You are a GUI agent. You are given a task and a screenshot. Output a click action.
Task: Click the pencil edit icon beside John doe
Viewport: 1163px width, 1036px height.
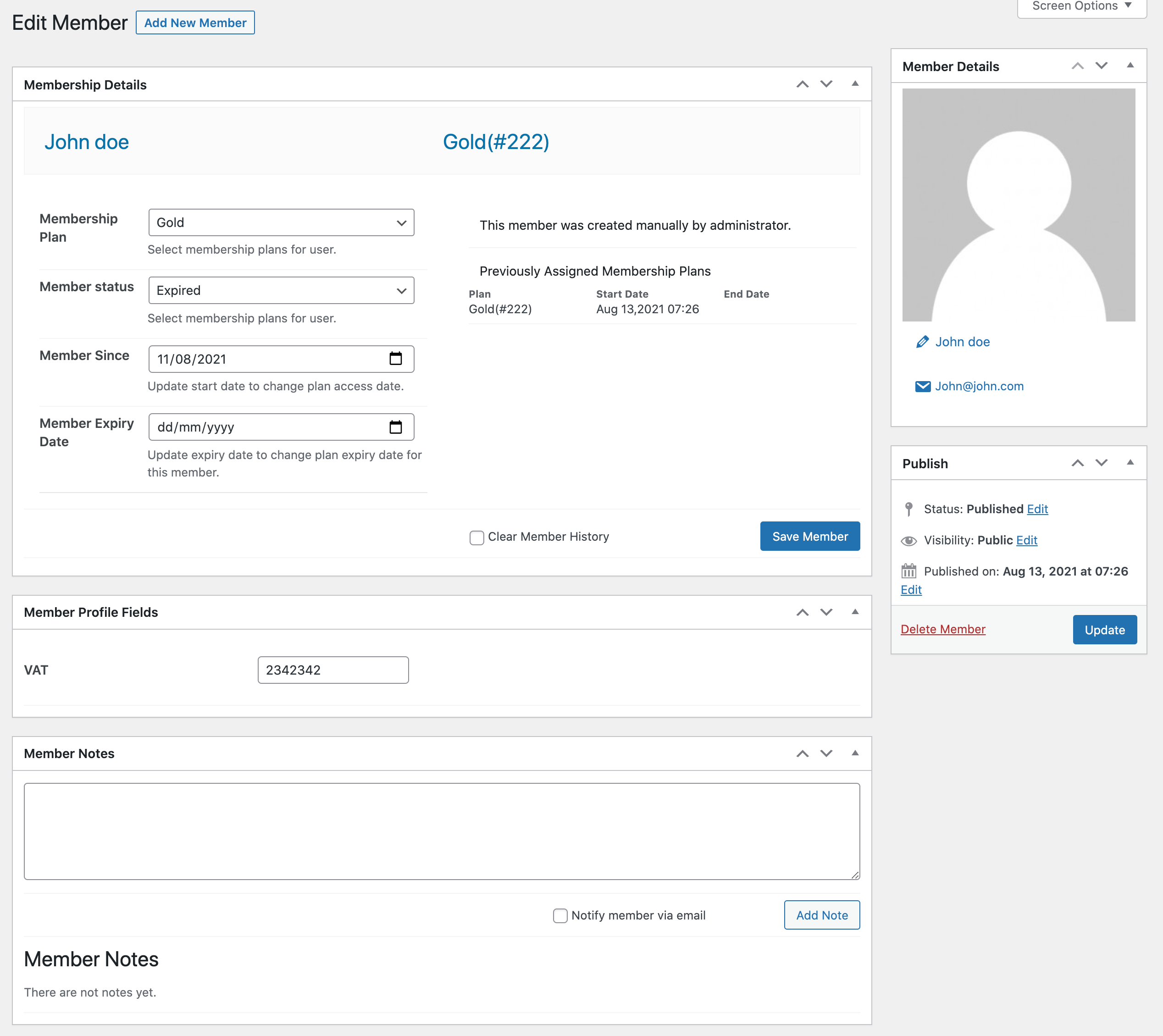922,342
